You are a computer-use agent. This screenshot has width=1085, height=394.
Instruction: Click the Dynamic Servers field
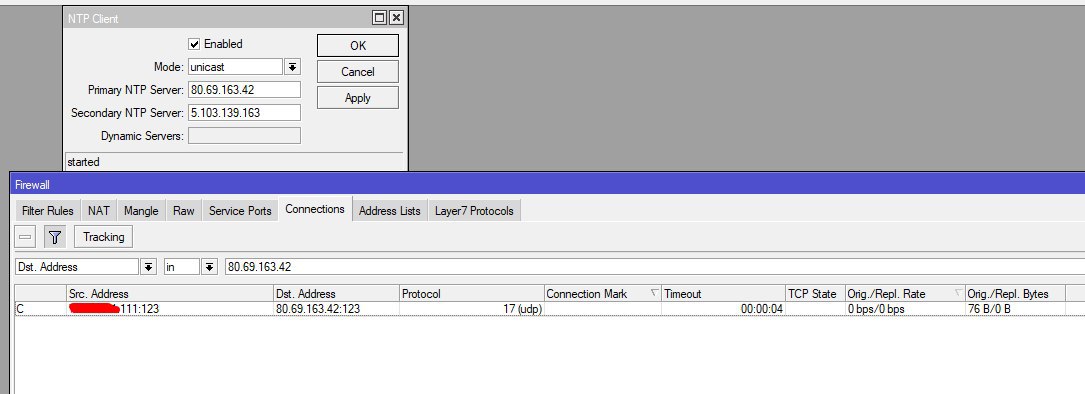click(244, 136)
